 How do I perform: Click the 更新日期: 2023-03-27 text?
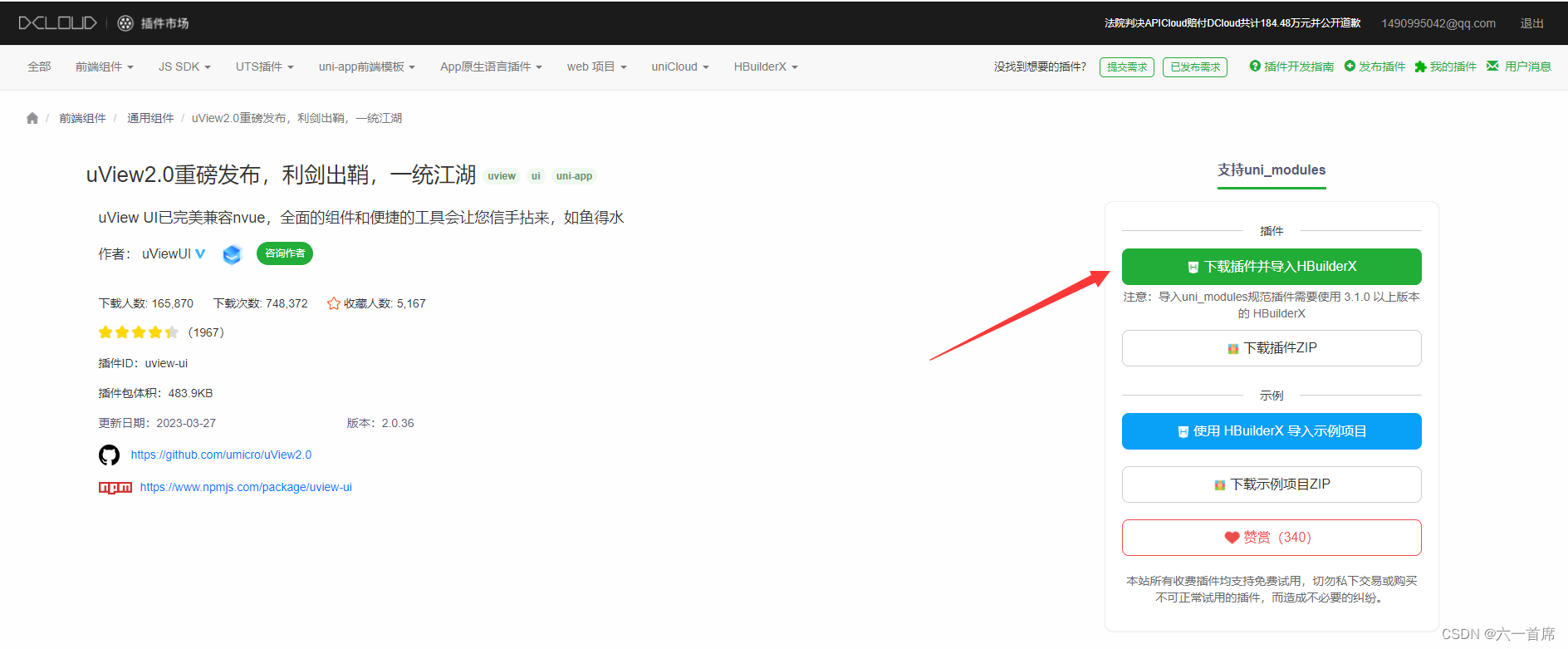coord(157,423)
